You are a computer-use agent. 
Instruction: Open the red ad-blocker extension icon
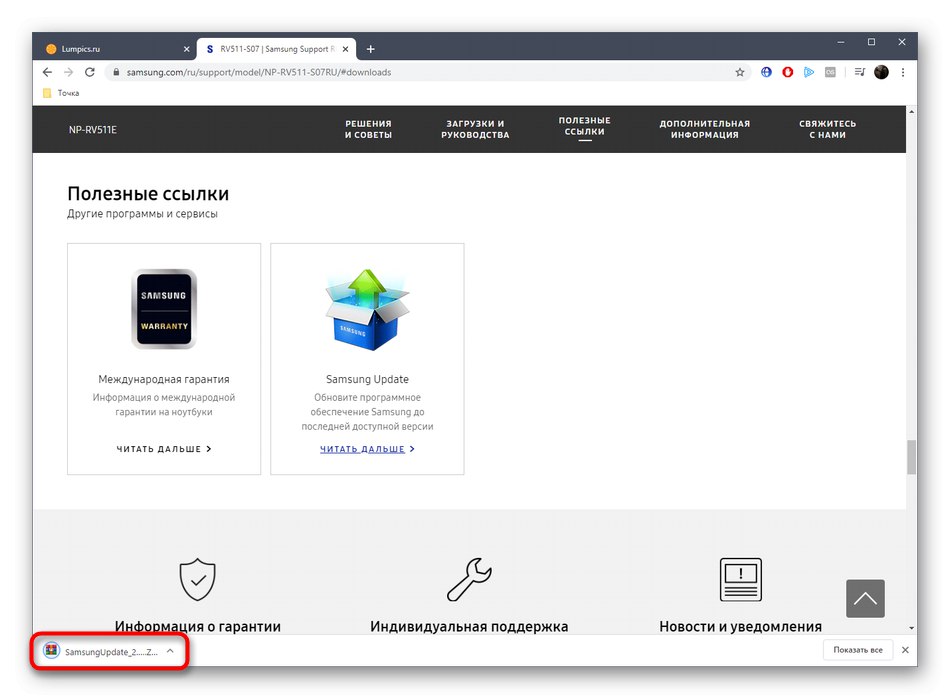(787, 72)
